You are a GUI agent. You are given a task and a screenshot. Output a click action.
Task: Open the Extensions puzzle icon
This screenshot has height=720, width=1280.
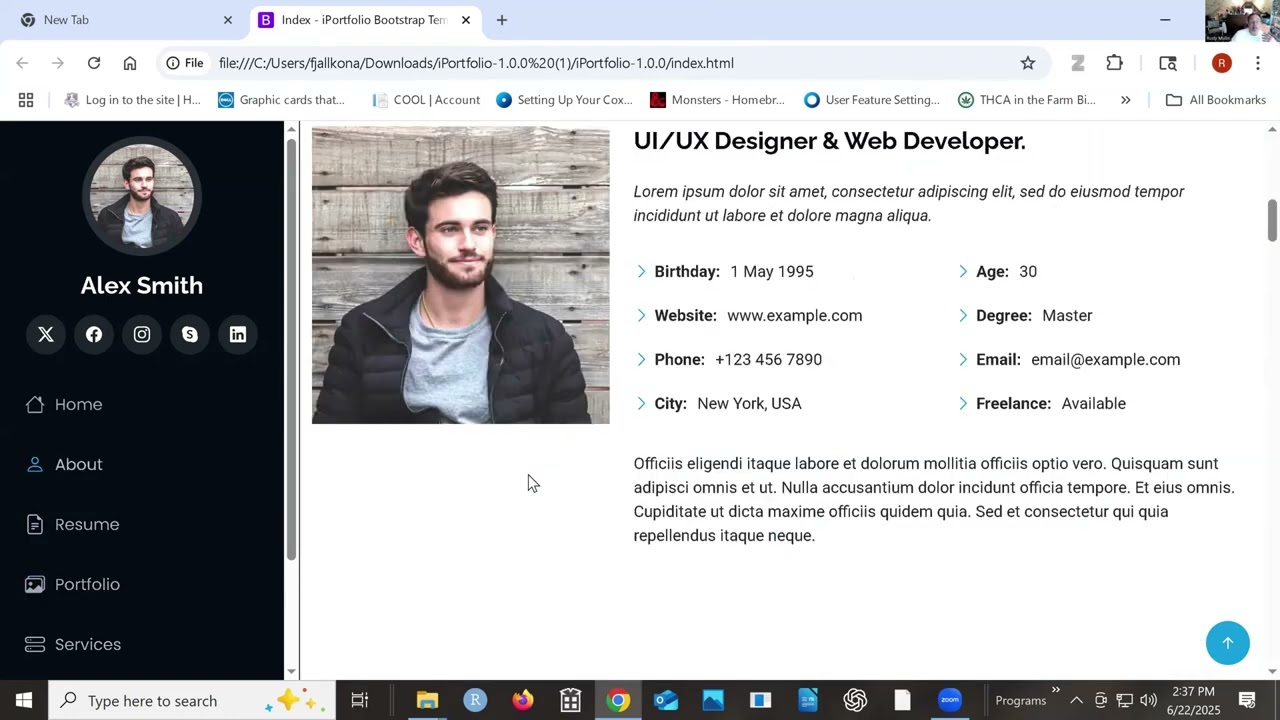tap(1114, 63)
